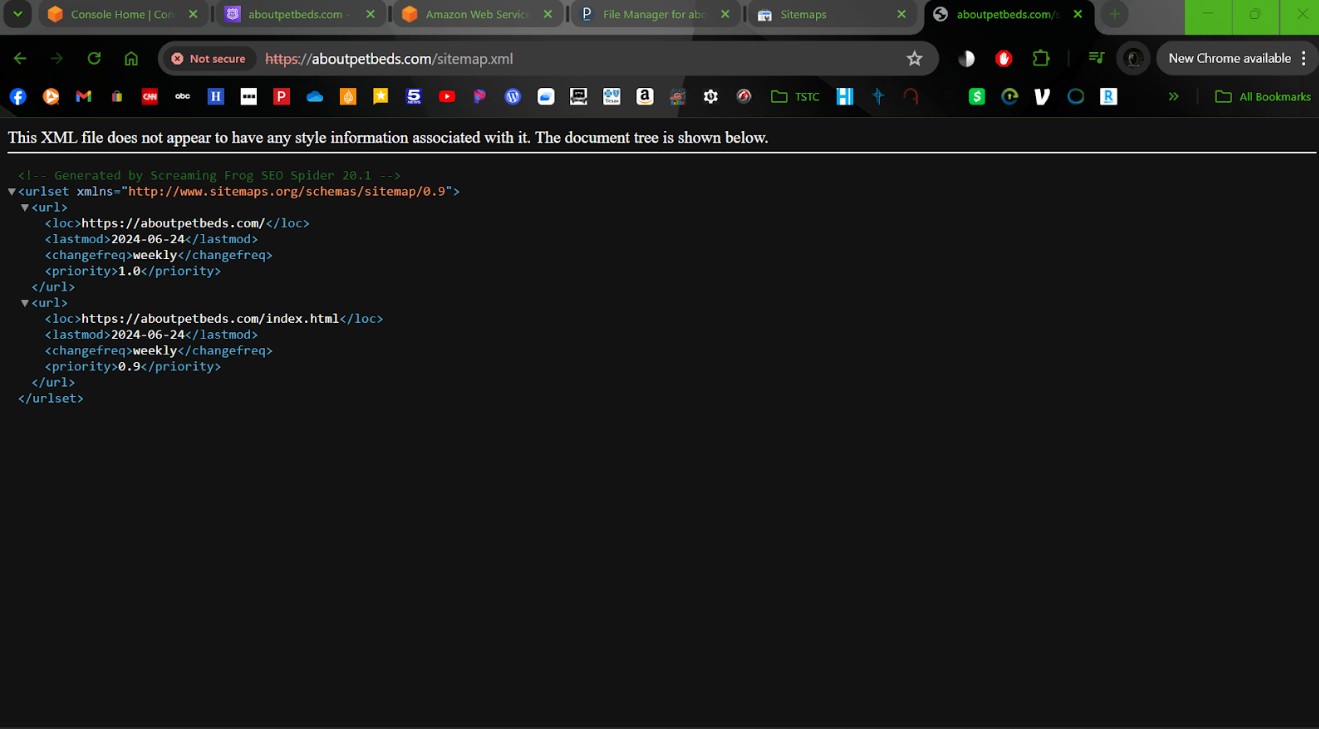The width and height of the screenshot is (1319, 729).
Task: Bookmark this page with the star
Action: [914, 59]
